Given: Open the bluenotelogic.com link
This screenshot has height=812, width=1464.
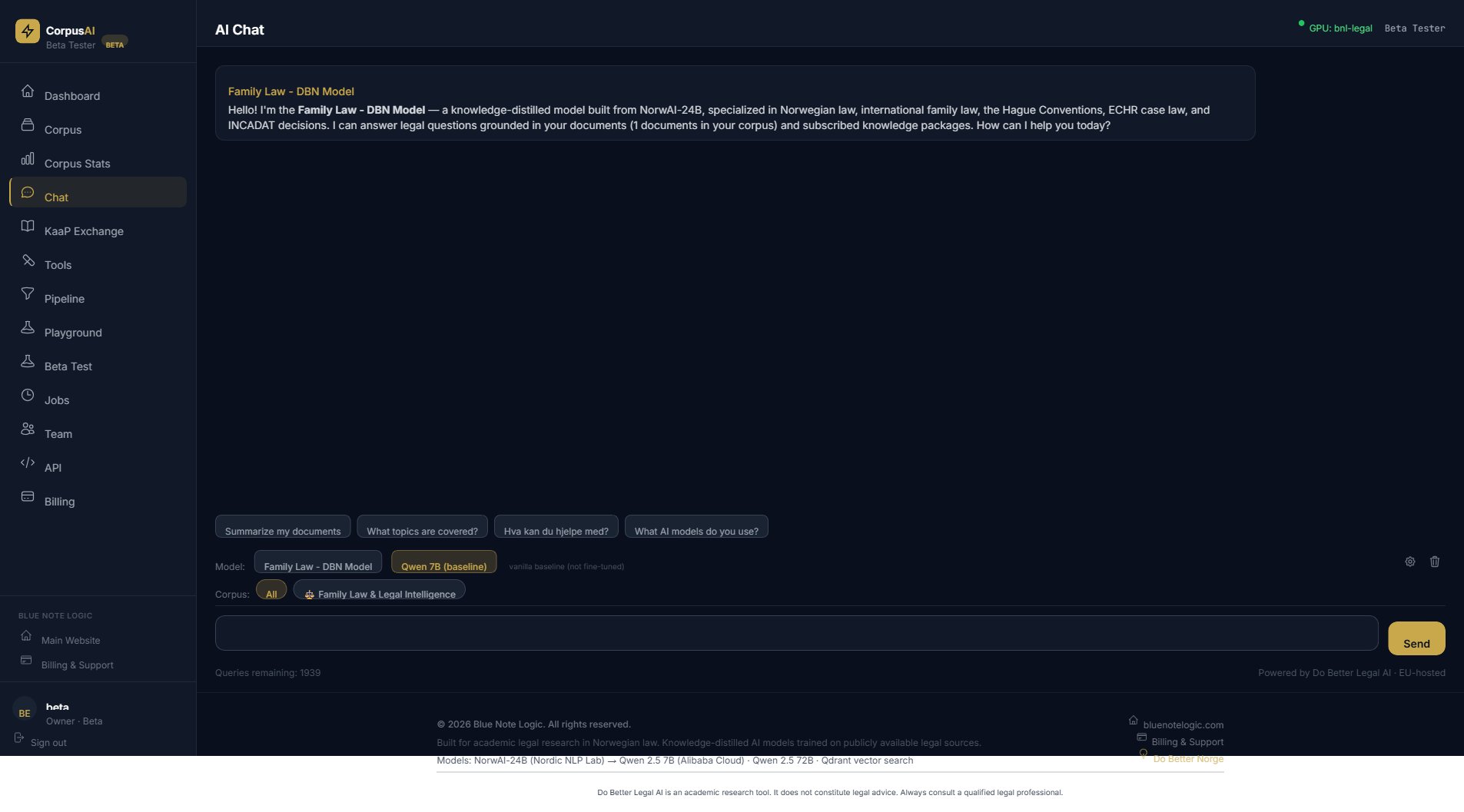Looking at the screenshot, I should point(1182,724).
